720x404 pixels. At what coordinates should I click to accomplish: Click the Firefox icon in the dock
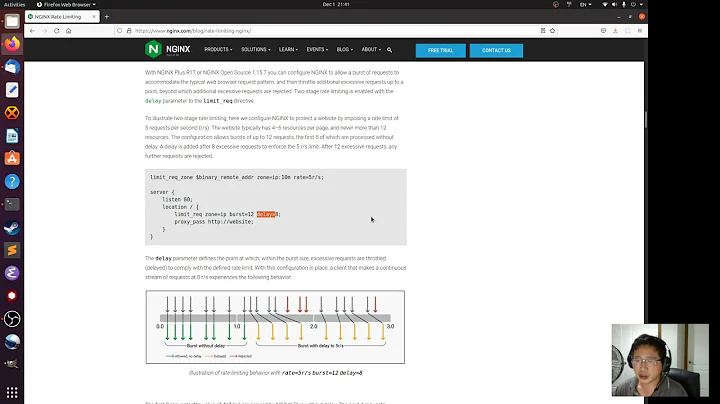pyautogui.click(x=12, y=44)
